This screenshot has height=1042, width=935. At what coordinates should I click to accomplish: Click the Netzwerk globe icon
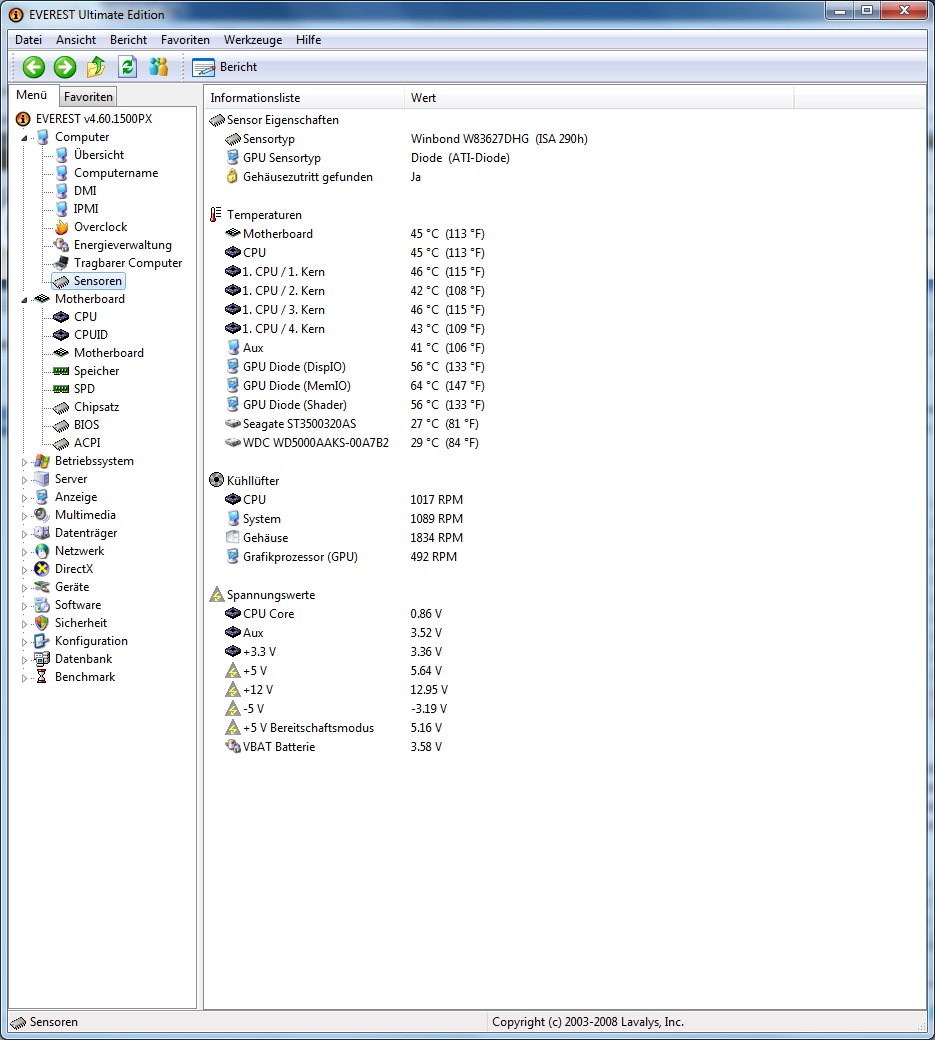click(42, 551)
